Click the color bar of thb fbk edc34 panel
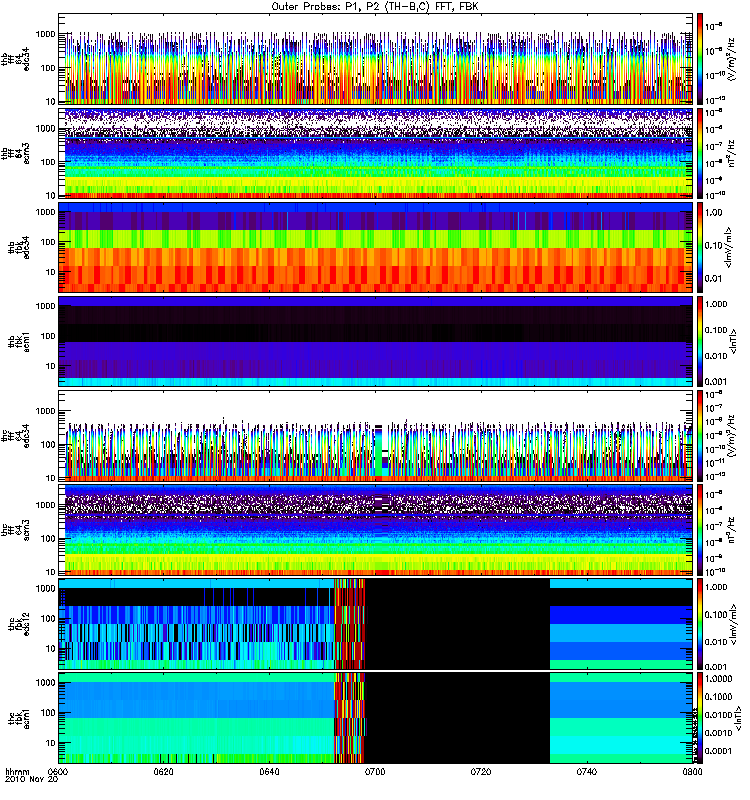This screenshot has height=800, width=750. tap(700, 247)
